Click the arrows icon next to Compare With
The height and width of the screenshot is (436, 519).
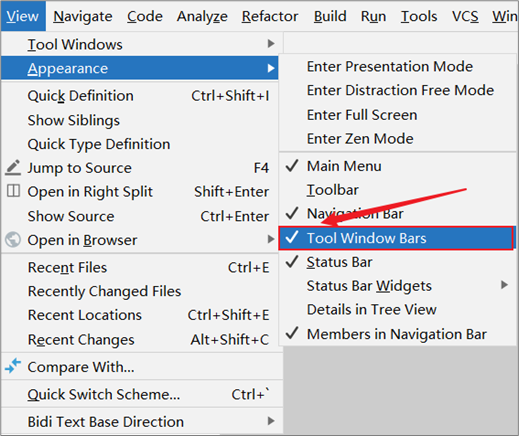pyautogui.click(x=13, y=366)
